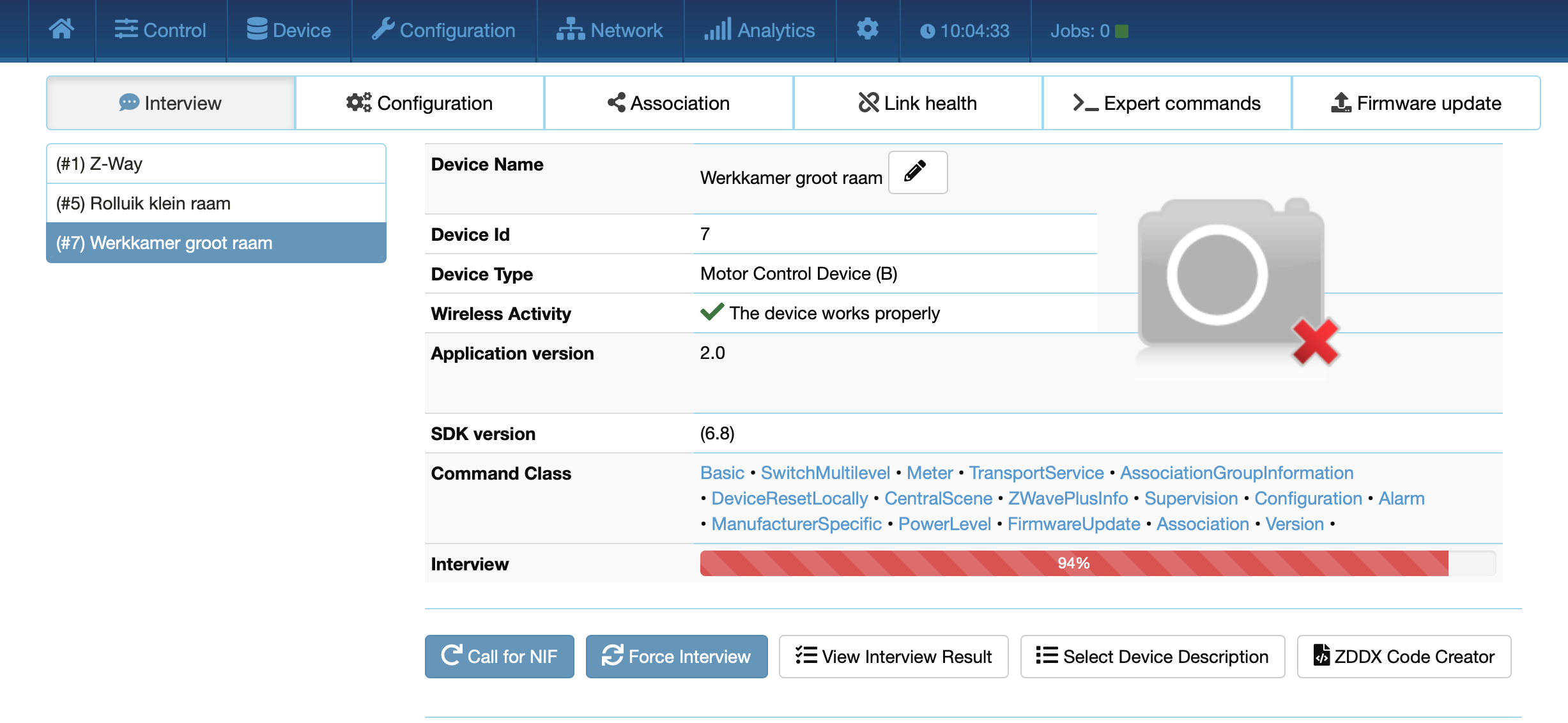Click the 94% interview progress bar
The image size is (1568, 723).
coord(1073,563)
